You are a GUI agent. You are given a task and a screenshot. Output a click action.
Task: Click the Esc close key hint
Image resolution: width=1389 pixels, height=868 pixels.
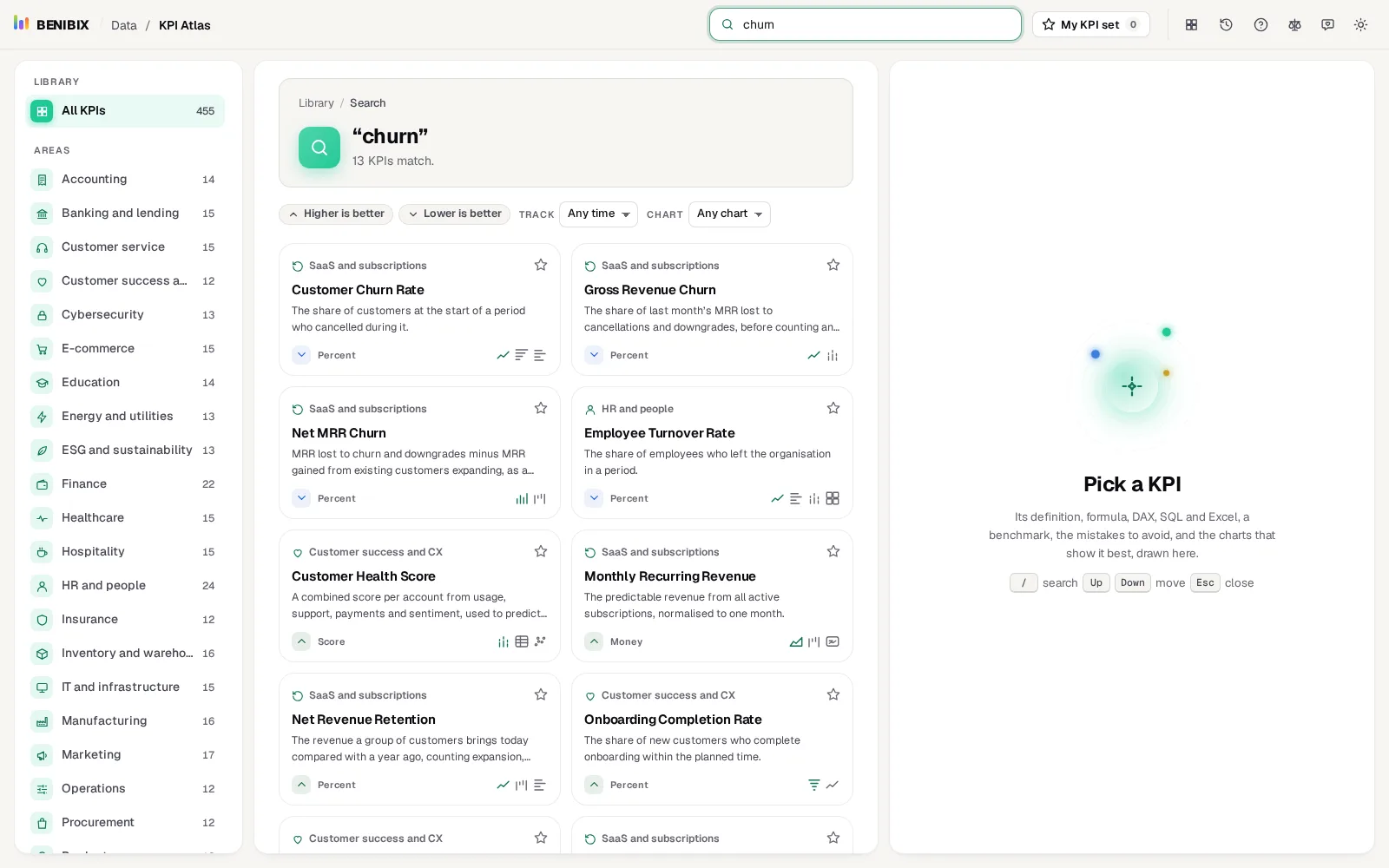1205,582
